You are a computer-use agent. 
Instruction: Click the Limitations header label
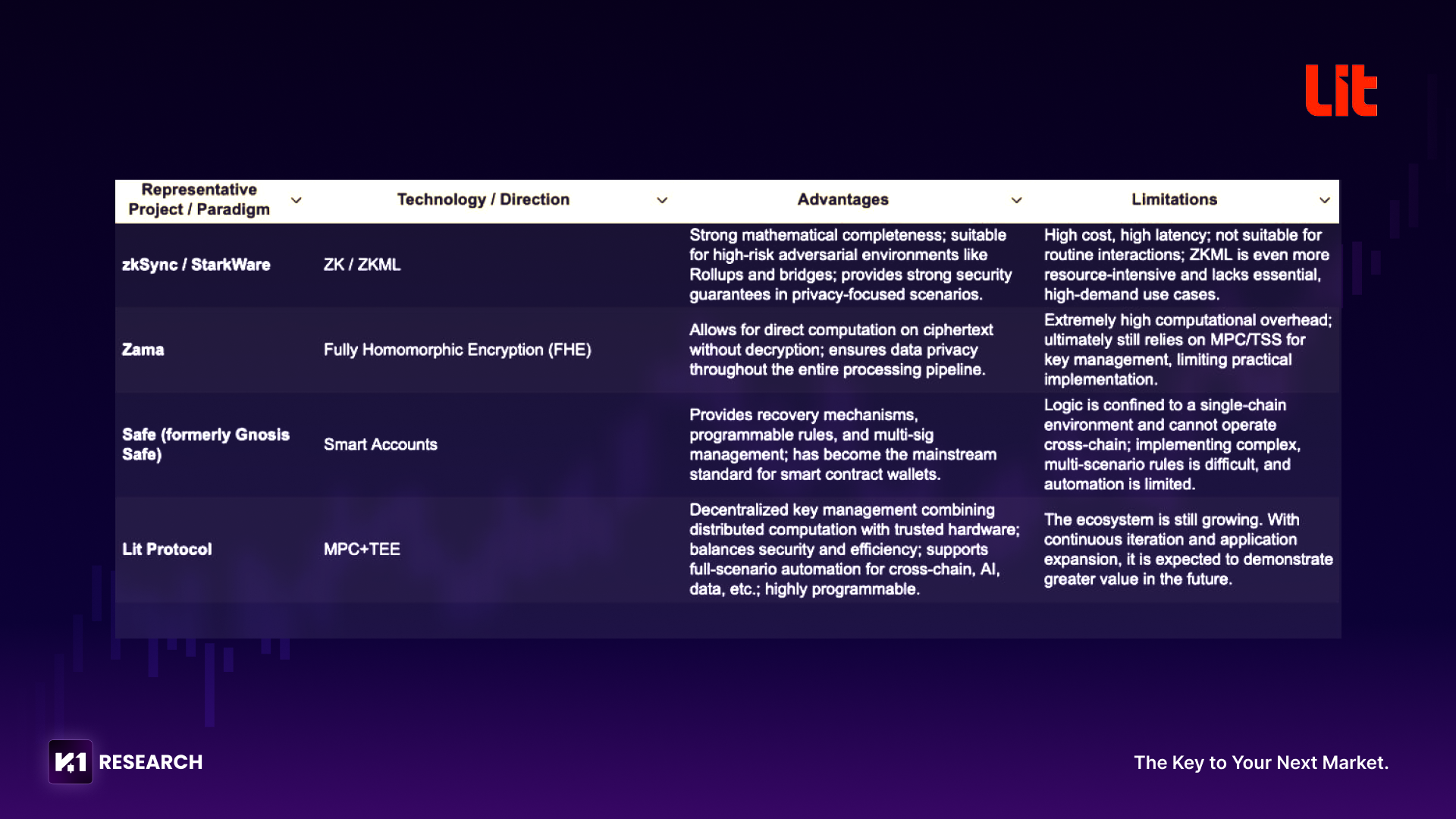(x=1174, y=199)
